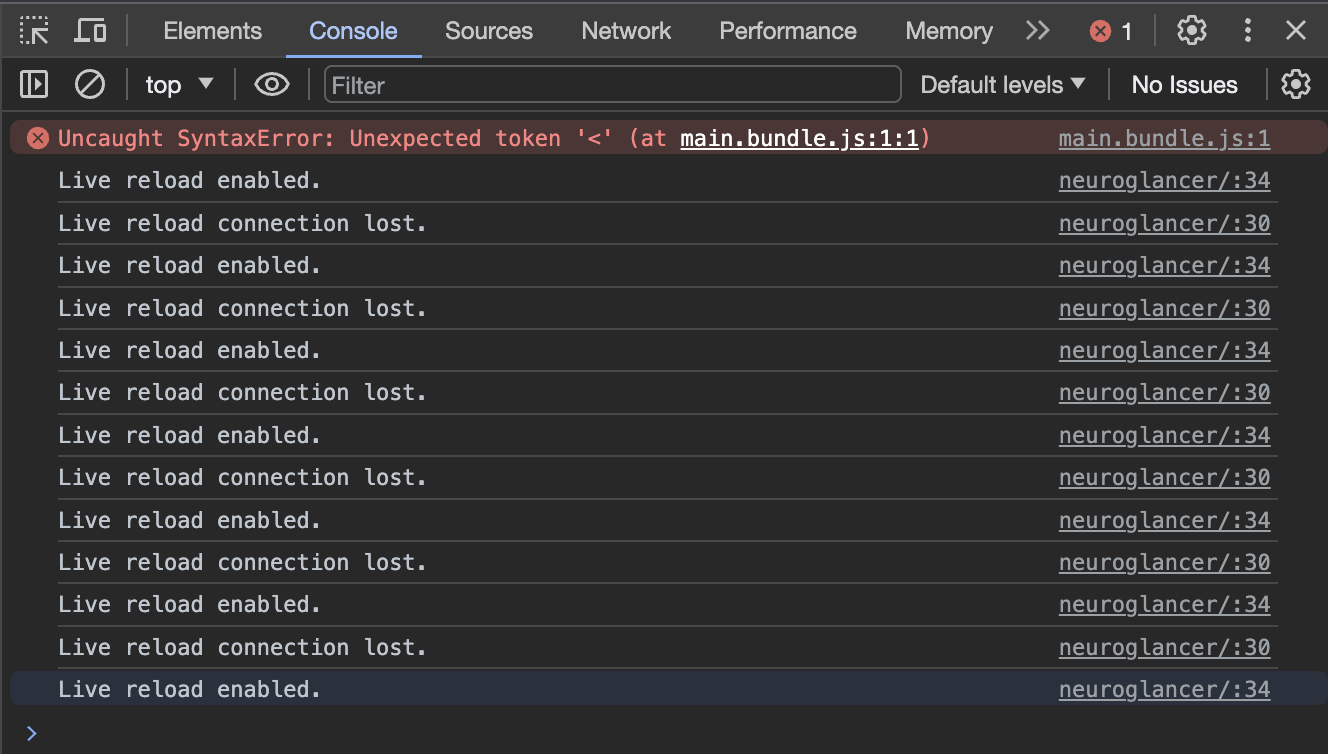
Task: Open the Default levels filter
Action: (x=1003, y=84)
